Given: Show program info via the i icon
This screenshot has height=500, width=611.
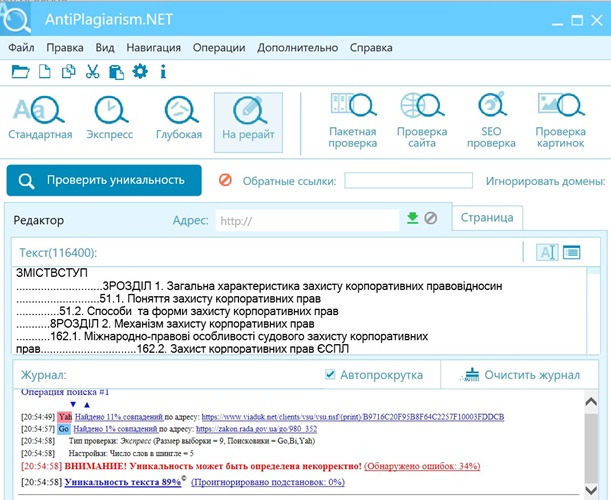Looking at the screenshot, I should pos(163,72).
